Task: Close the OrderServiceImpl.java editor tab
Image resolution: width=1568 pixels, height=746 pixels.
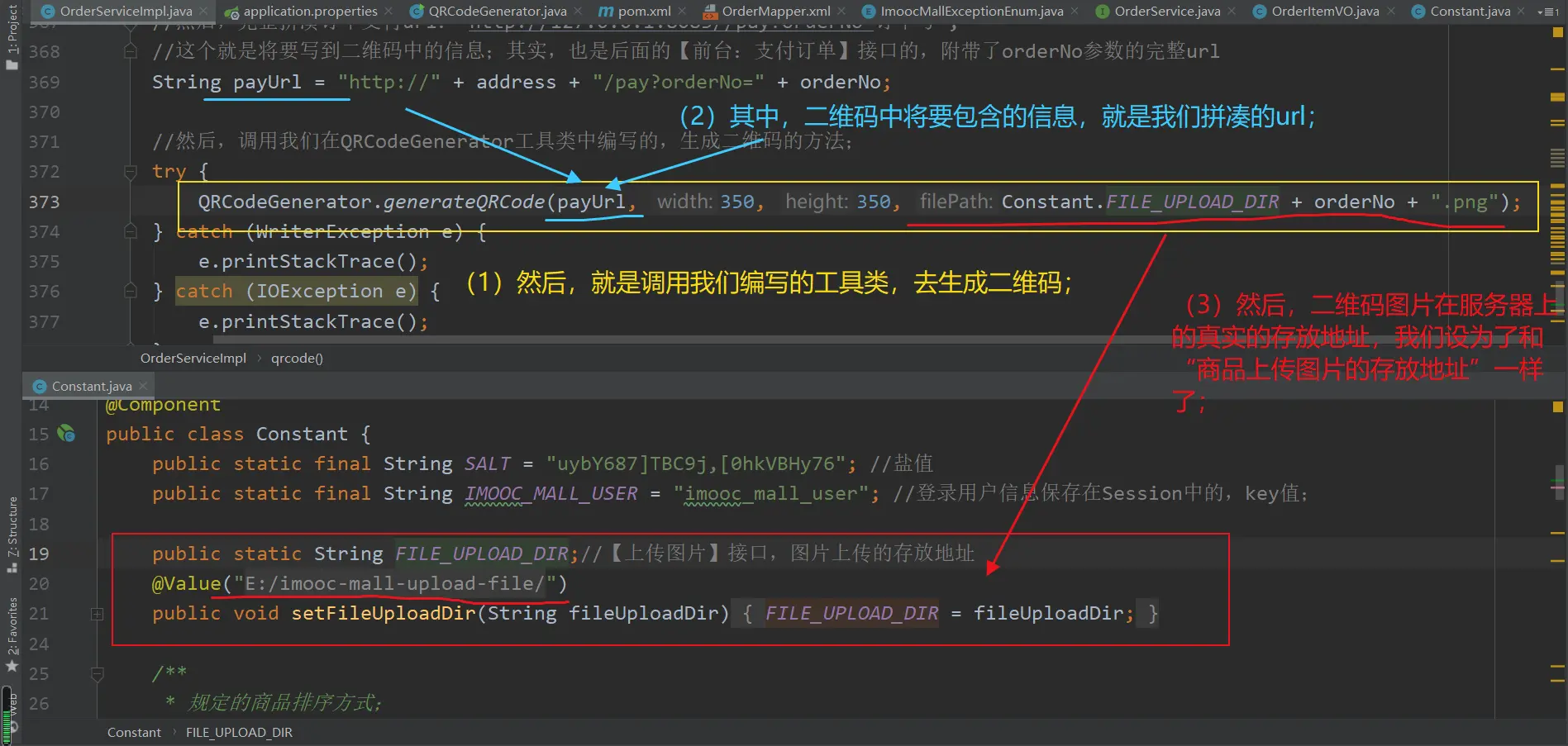Action: (x=204, y=12)
